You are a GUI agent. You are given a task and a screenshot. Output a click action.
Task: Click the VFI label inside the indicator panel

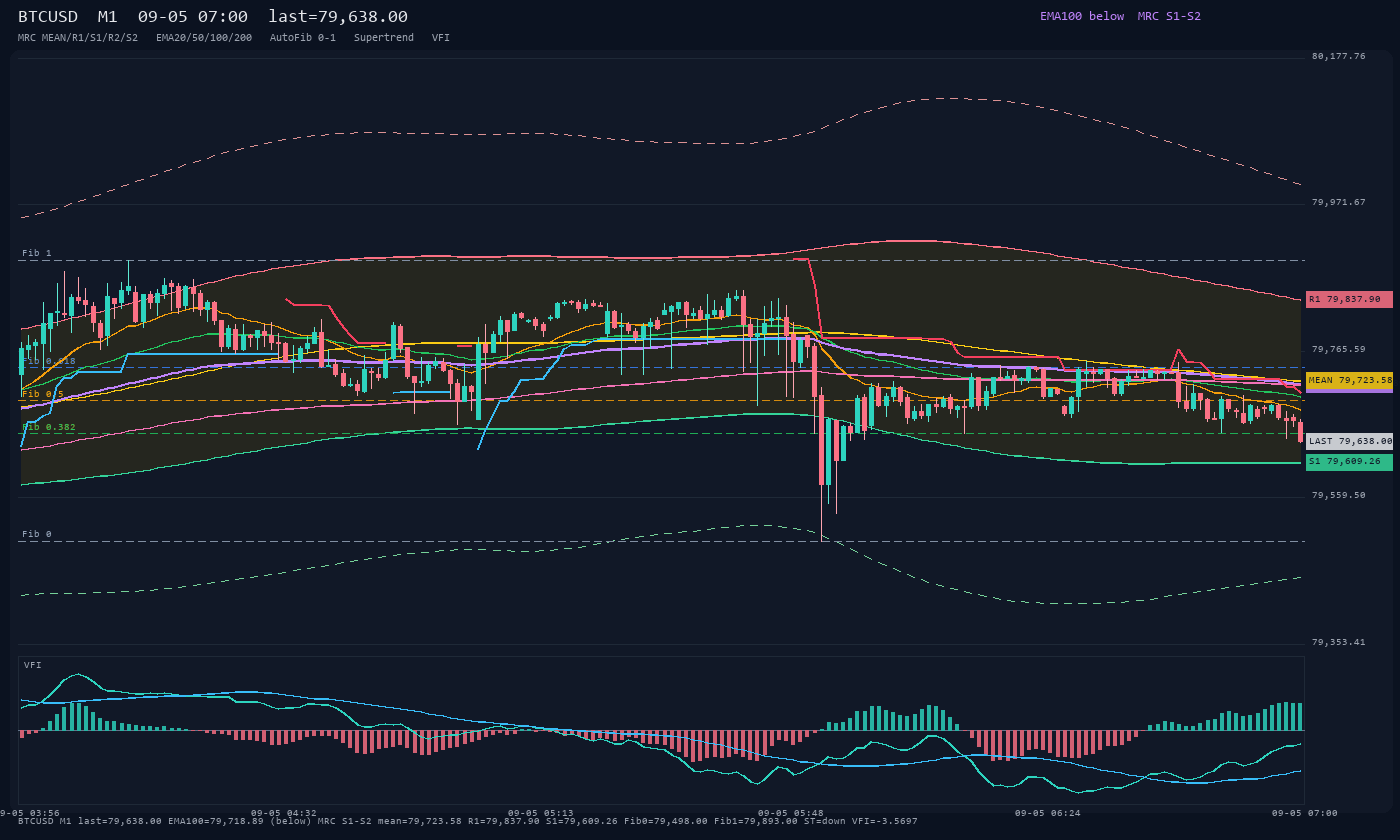pyautogui.click(x=33, y=665)
